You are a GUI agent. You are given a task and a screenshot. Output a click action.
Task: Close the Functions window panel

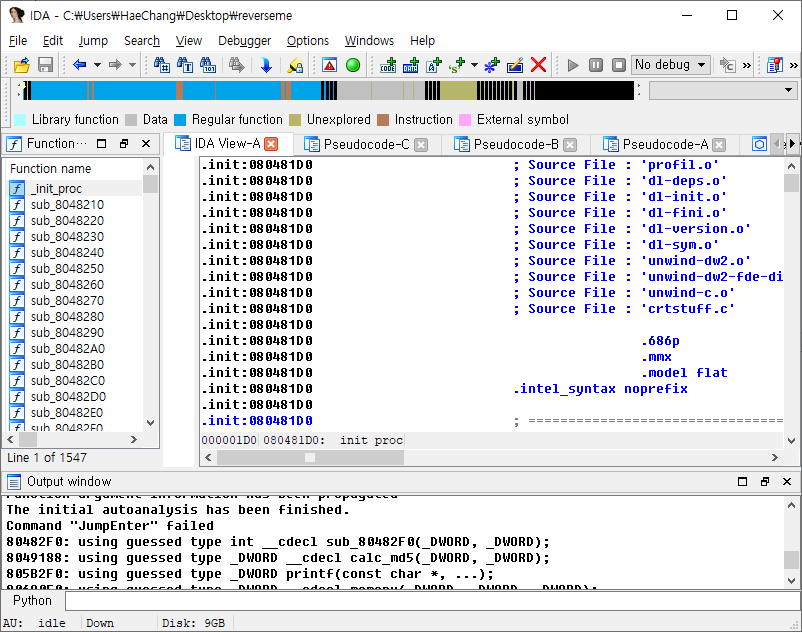146,144
